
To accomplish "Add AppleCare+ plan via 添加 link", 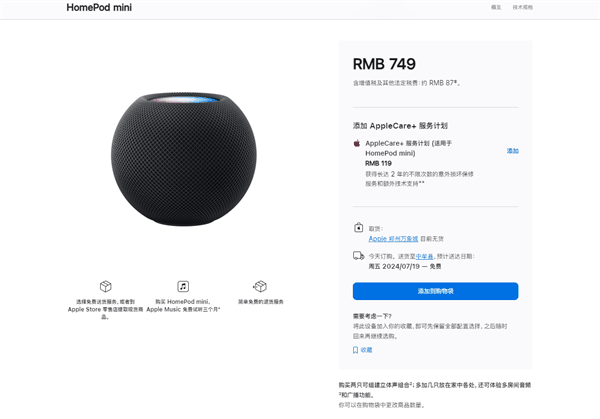I will [512, 151].
